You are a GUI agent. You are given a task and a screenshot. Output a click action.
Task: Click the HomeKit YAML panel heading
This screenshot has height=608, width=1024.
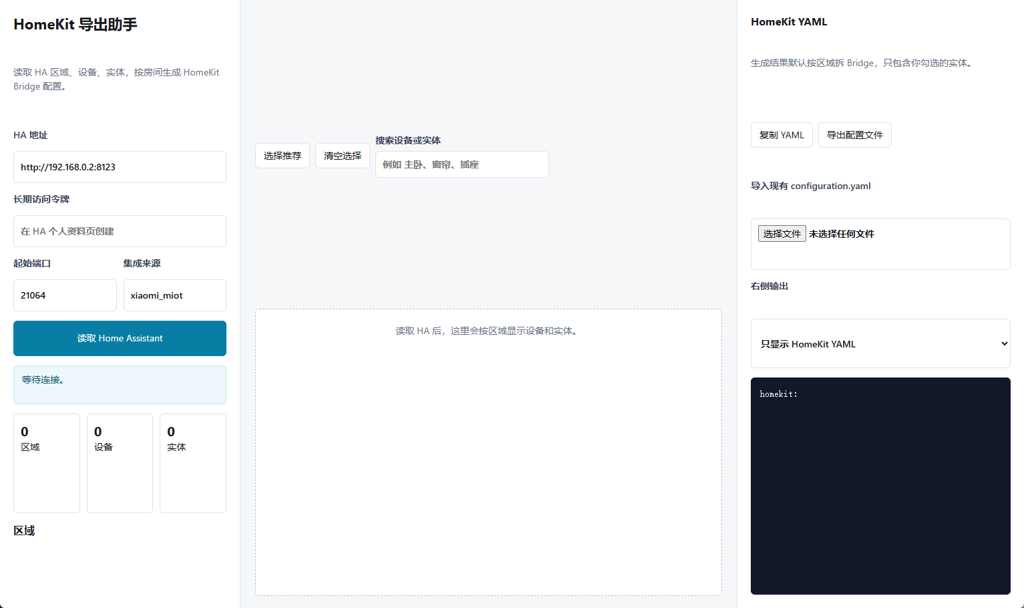click(x=789, y=22)
